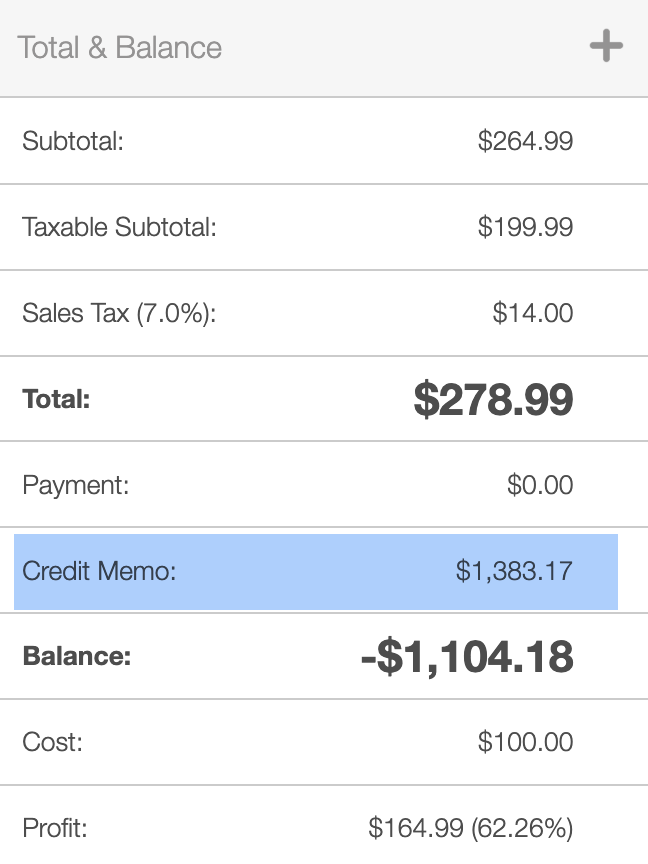Click the Cost label
This screenshot has height=864, width=648.
[x=52, y=742]
